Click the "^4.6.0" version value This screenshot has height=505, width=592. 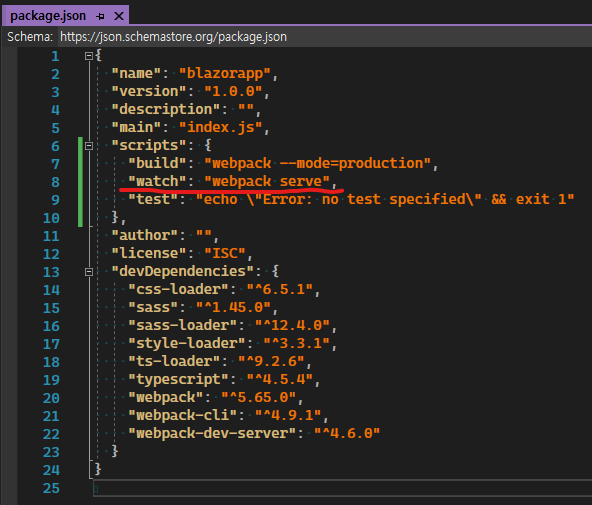point(347,433)
